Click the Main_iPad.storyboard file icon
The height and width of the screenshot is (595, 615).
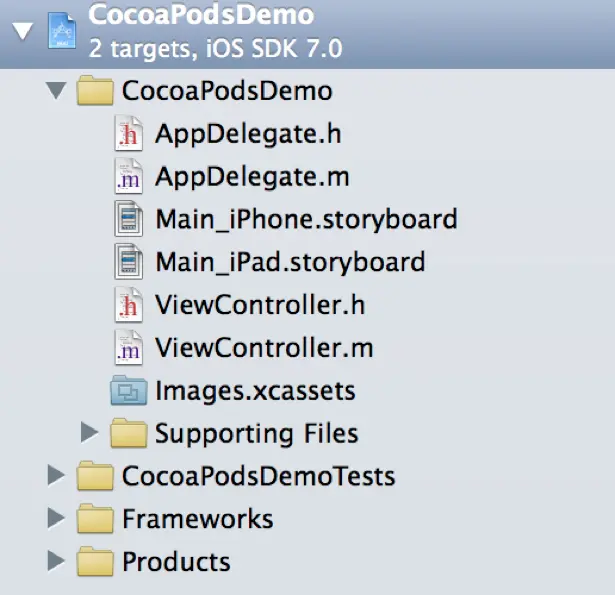(128, 263)
